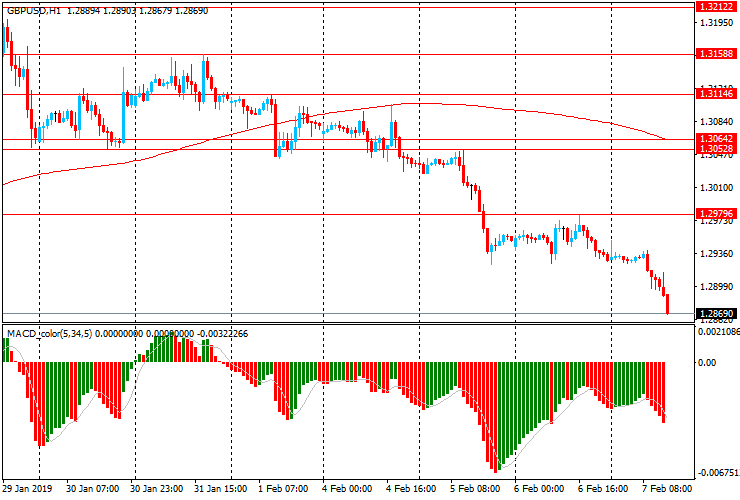This screenshot has height=500, width=740.
Task: Click the 1.30528 black level label
Action: click(x=716, y=149)
